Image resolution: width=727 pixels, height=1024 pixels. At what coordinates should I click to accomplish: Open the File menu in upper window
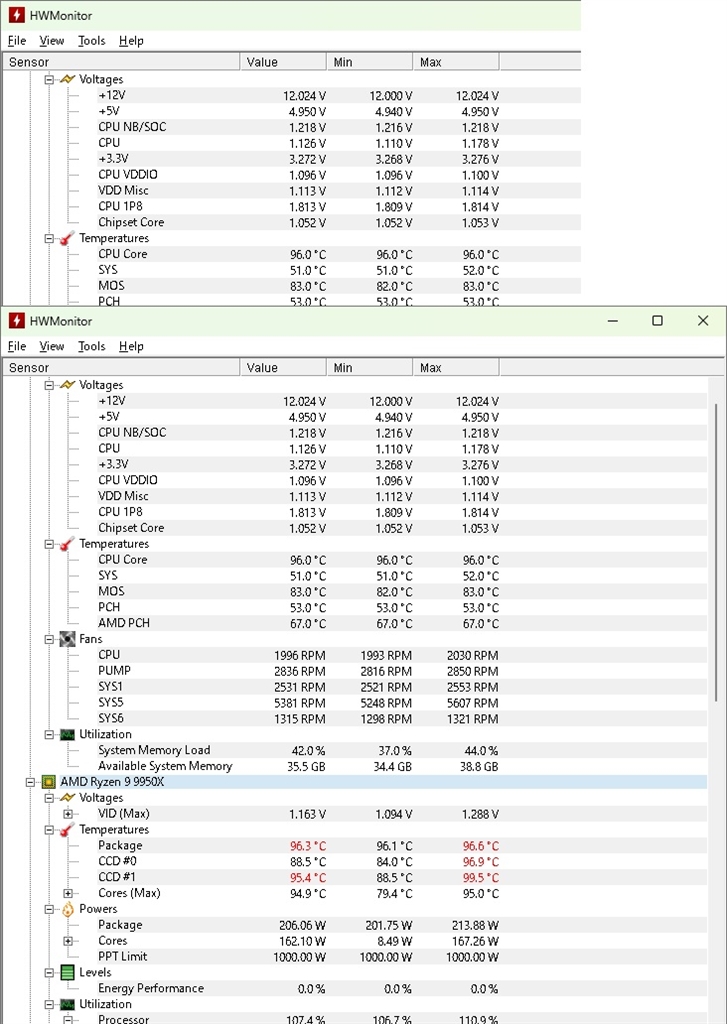point(17,40)
